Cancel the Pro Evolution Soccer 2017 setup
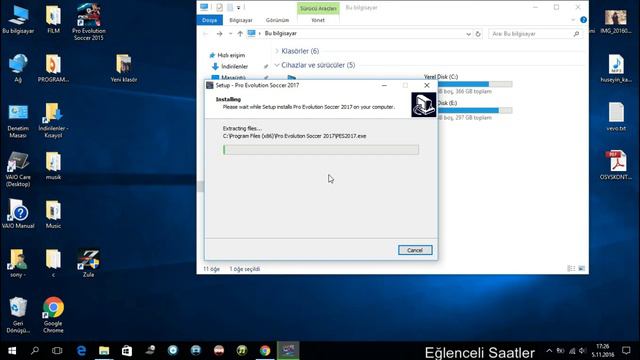Viewport: 640px width, 360px height. [x=415, y=250]
